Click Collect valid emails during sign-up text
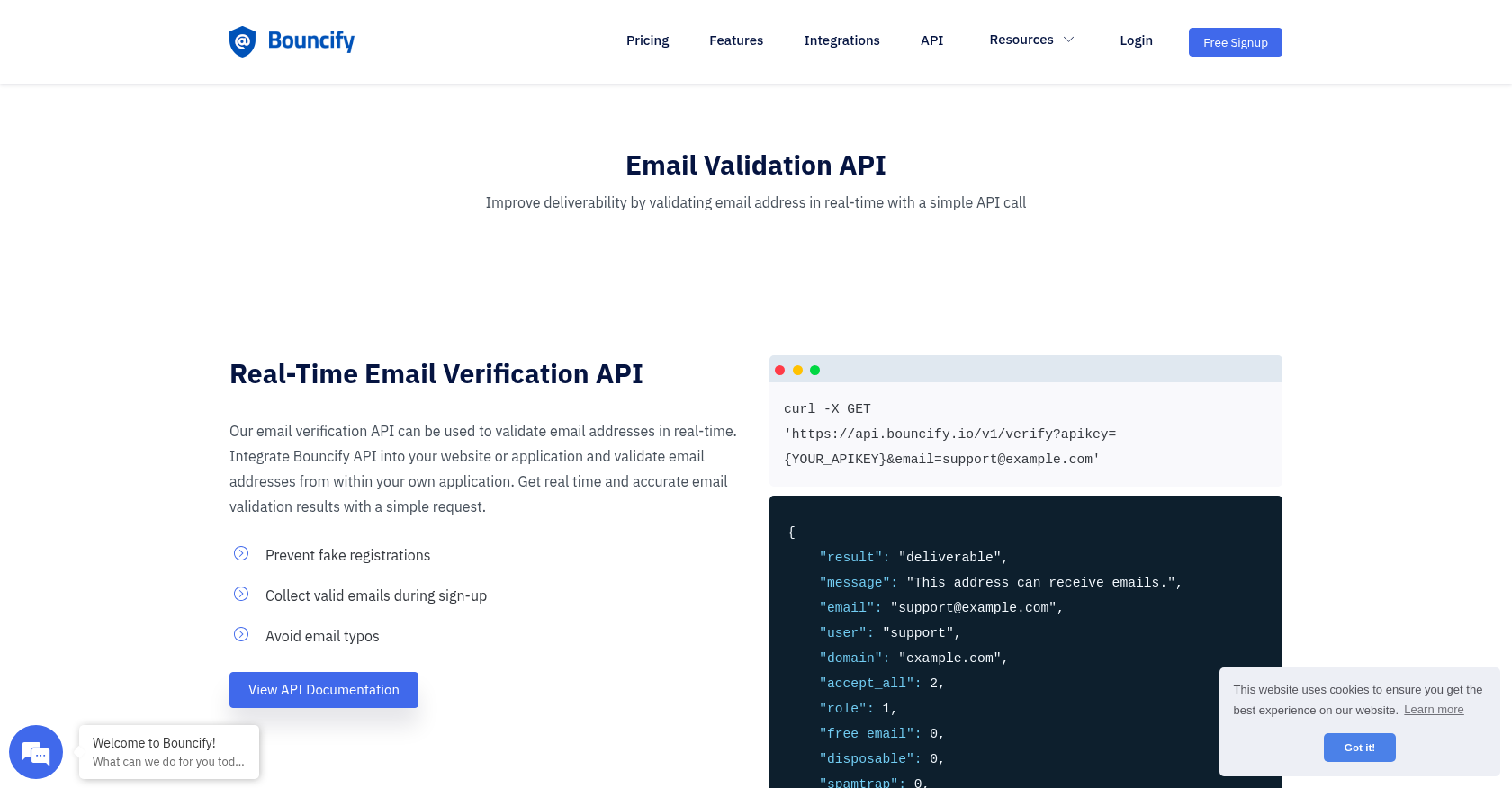The width and height of the screenshot is (1512, 788). pos(376,595)
